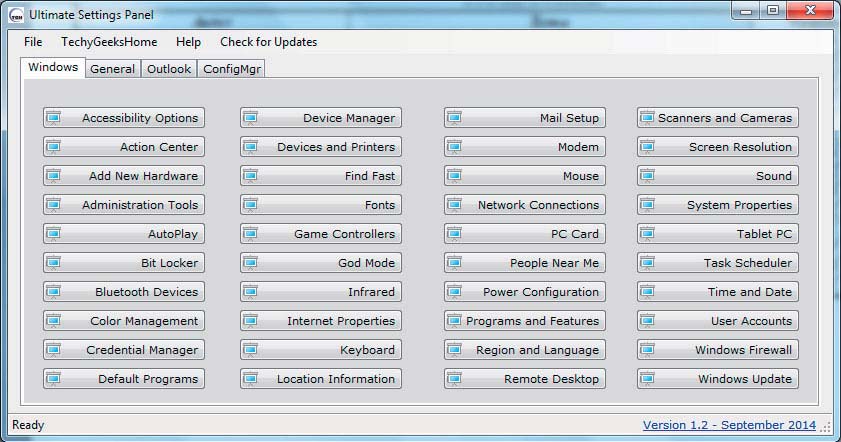Maximize the Ultimate Settings Panel window
This screenshot has height=442, width=841.
tap(773, 11)
